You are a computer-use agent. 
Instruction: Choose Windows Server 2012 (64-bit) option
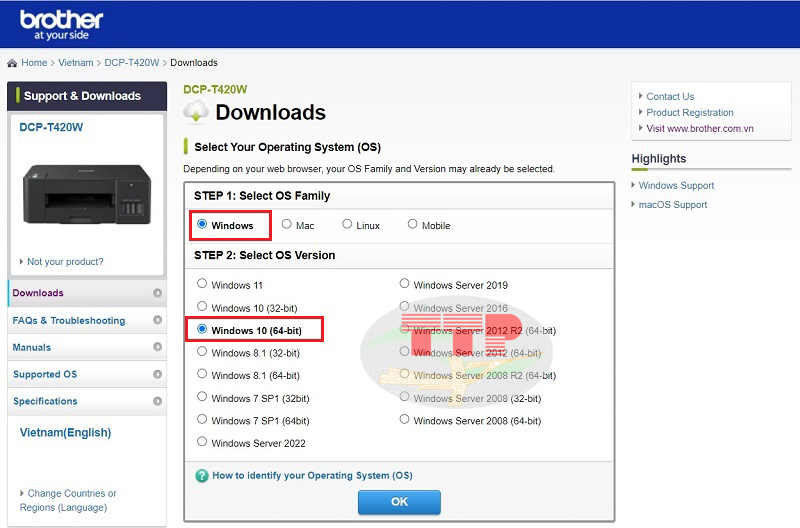pyautogui.click(x=404, y=351)
